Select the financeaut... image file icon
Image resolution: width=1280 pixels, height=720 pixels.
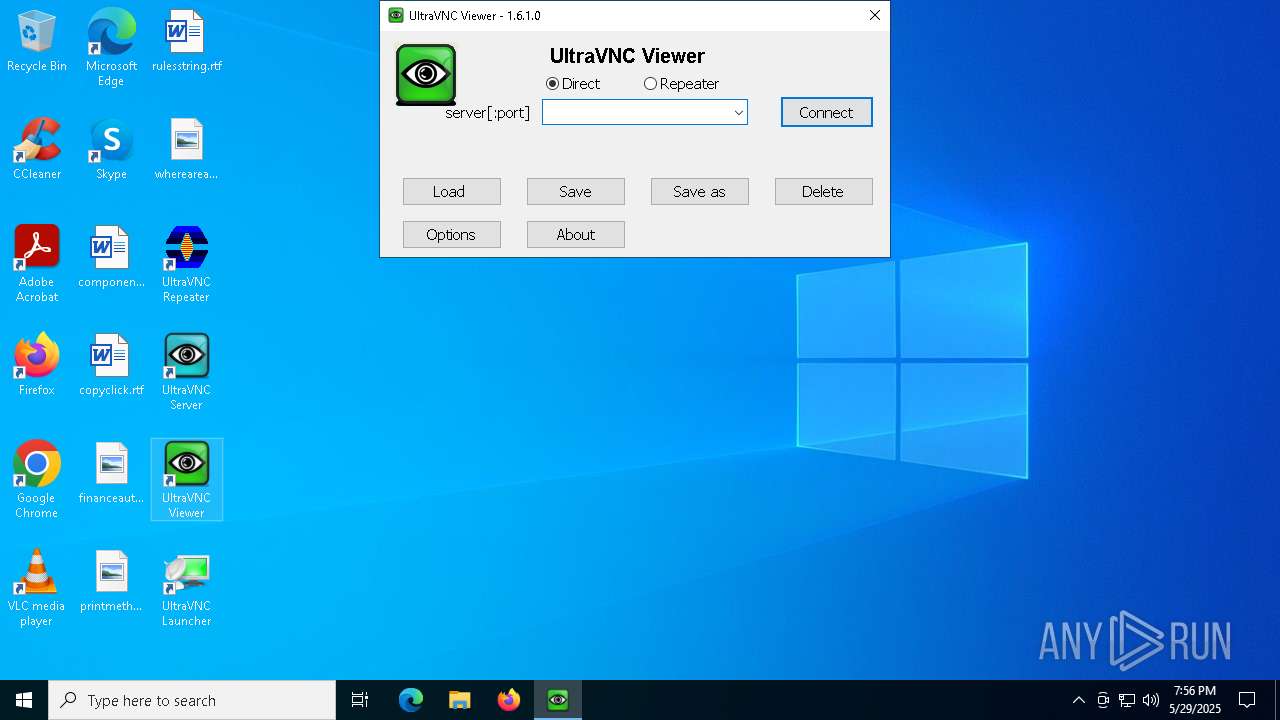coord(111,474)
